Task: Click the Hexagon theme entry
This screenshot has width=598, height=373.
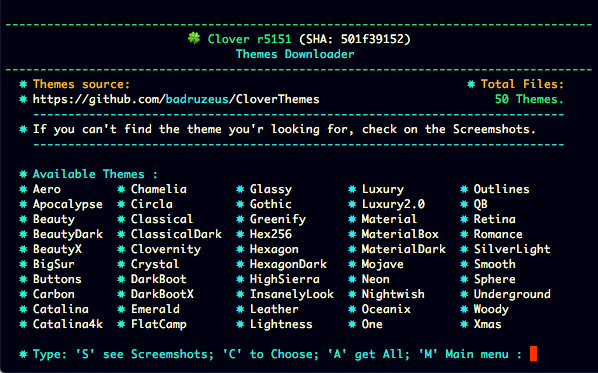Action: pyautogui.click(x=274, y=249)
